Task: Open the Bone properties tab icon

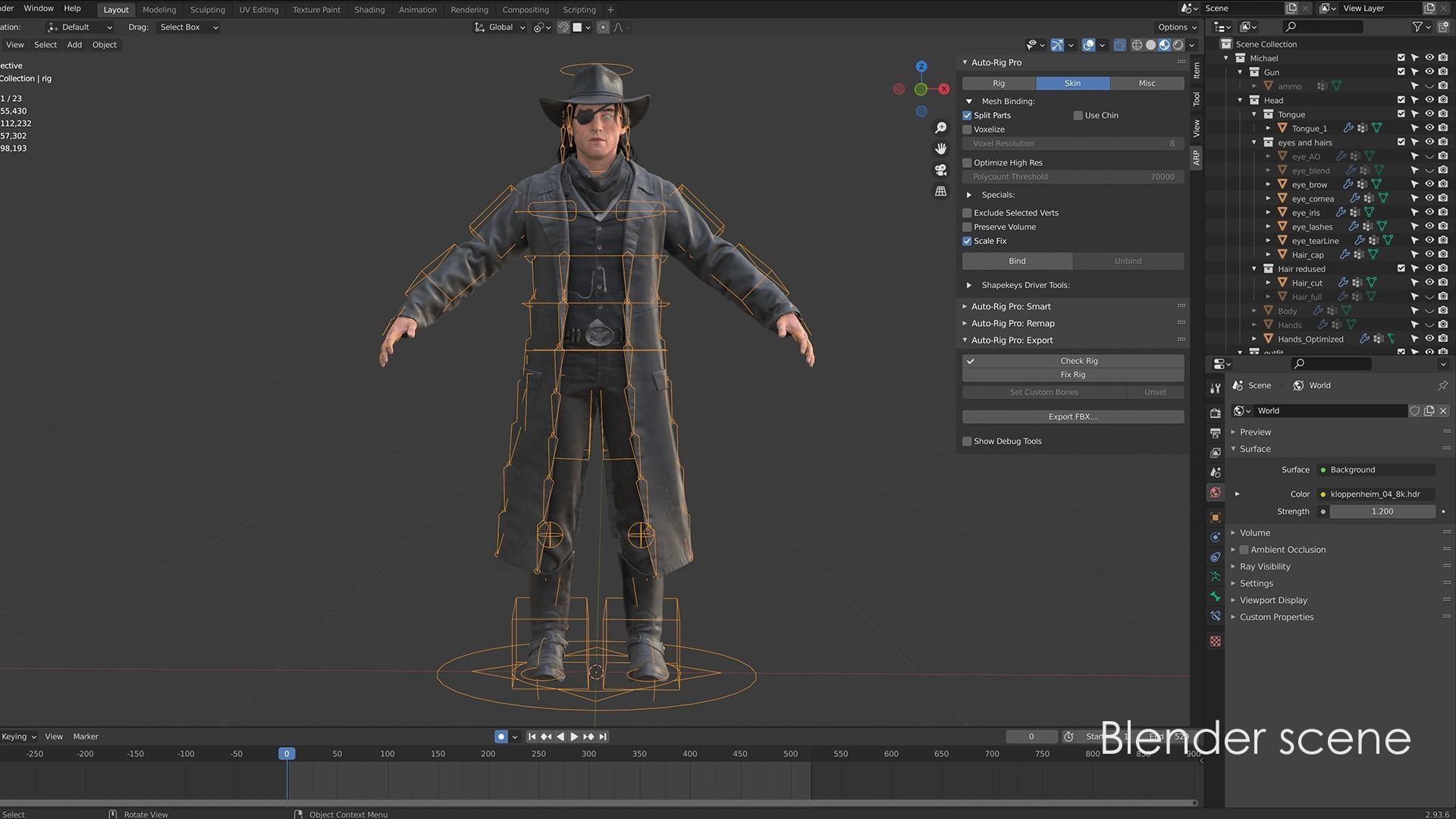Action: (x=1216, y=596)
